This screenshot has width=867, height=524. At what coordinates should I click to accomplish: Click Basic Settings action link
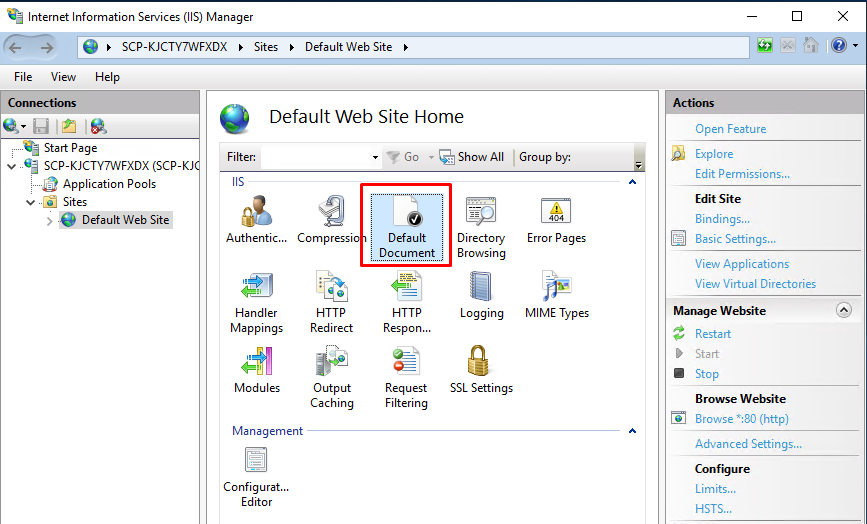tap(735, 239)
